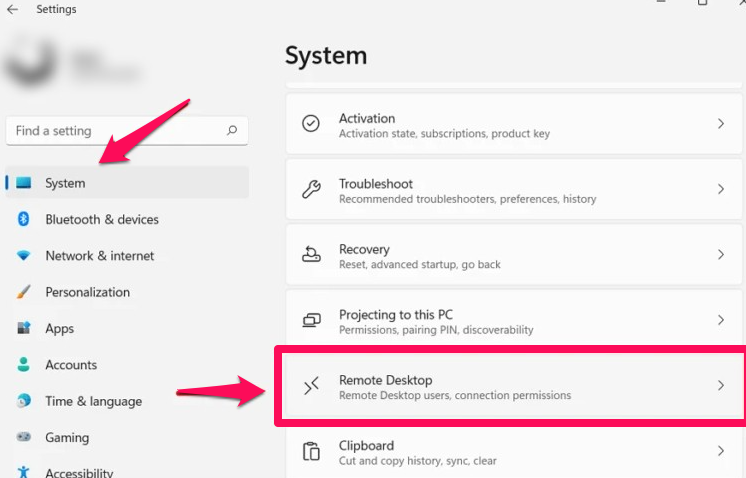Click 'Activation state, subscriptions, product key' text
Image resolution: width=746 pixels, height=478 pixels.
click(444, 134)
